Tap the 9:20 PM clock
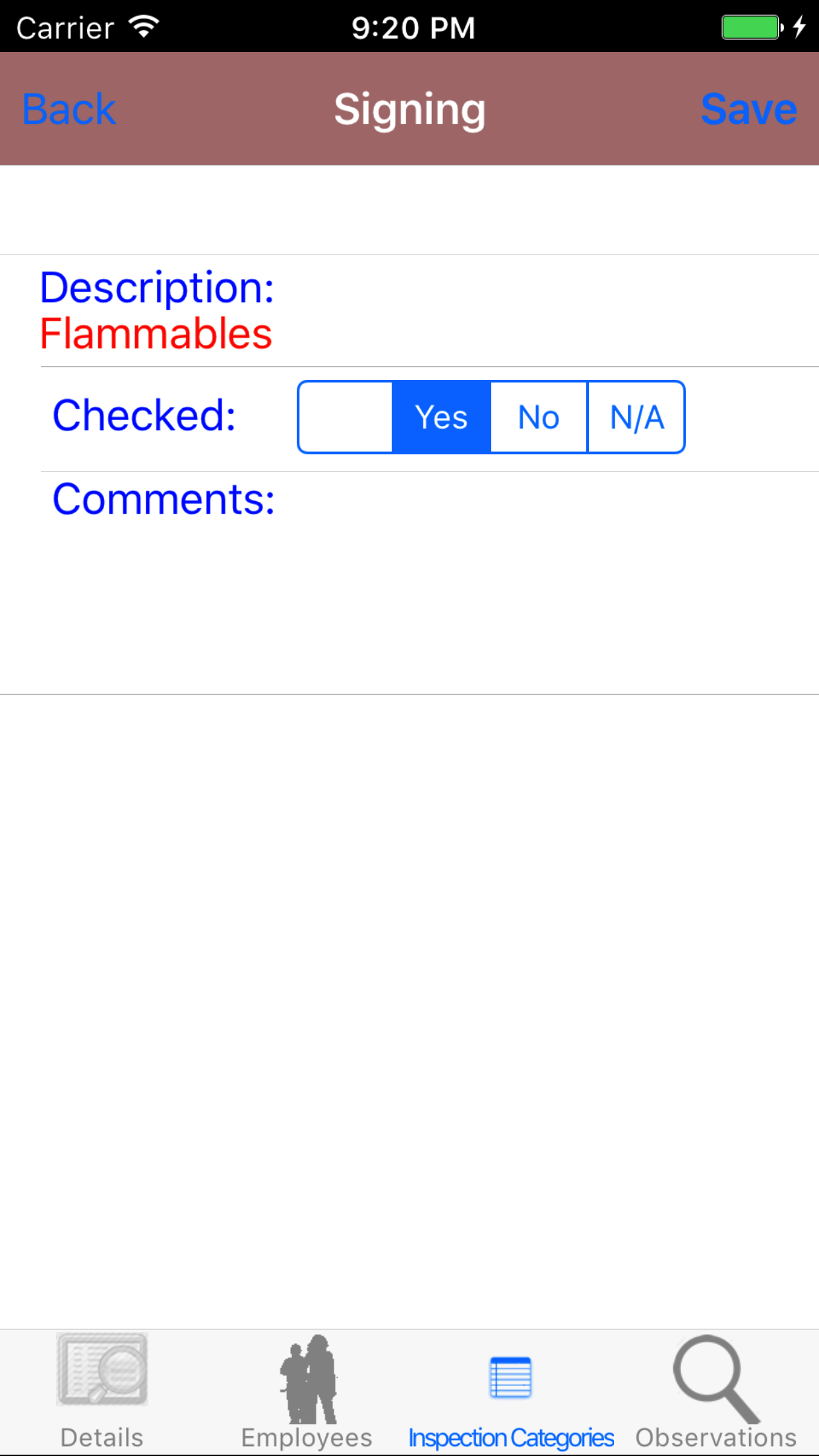Viewport: 819px width, 1456px height. click(413, 28)
